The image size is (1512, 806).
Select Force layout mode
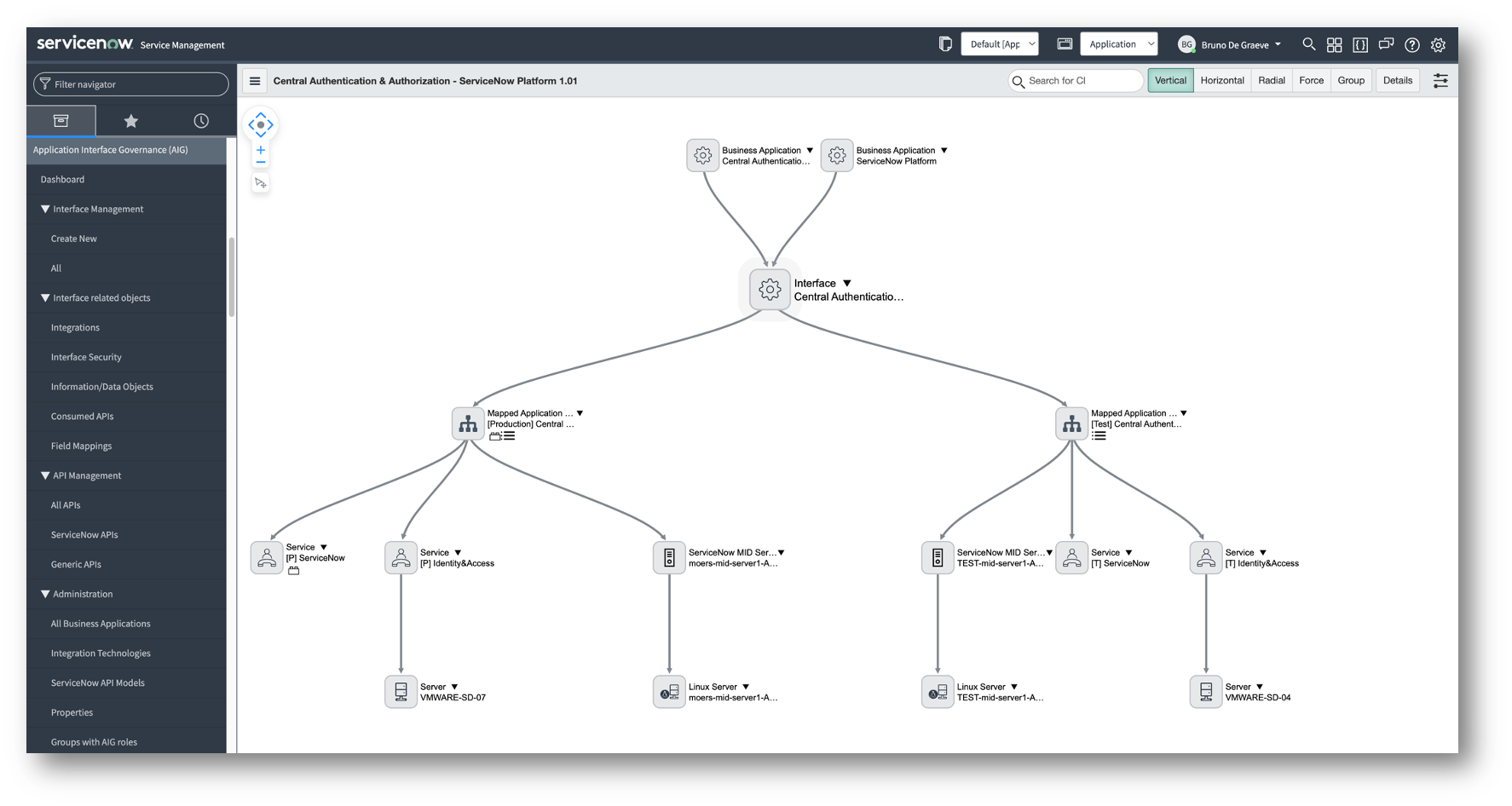1311,80
